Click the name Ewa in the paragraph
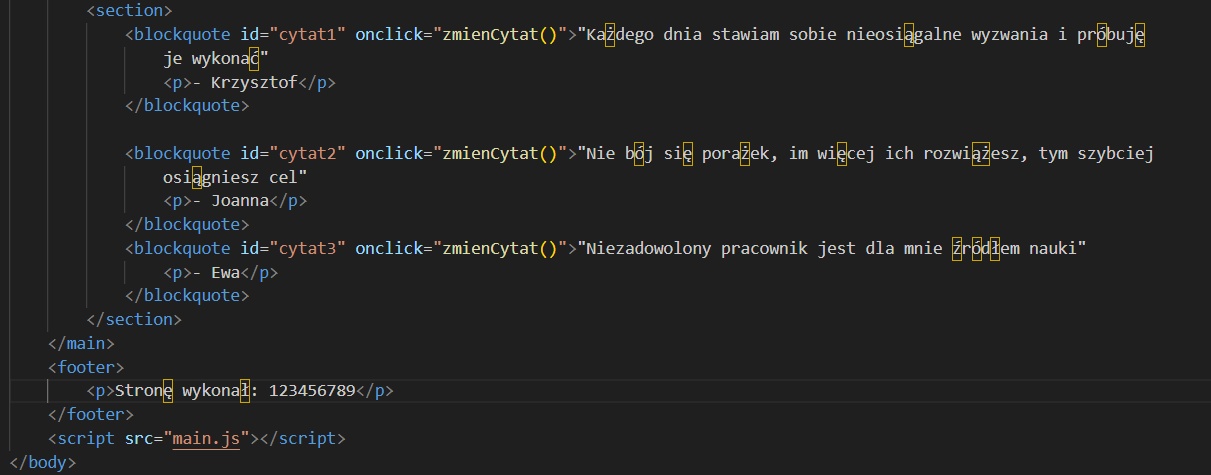Image resolution: width=1211 pixels, height=475 pixels. 226,272
